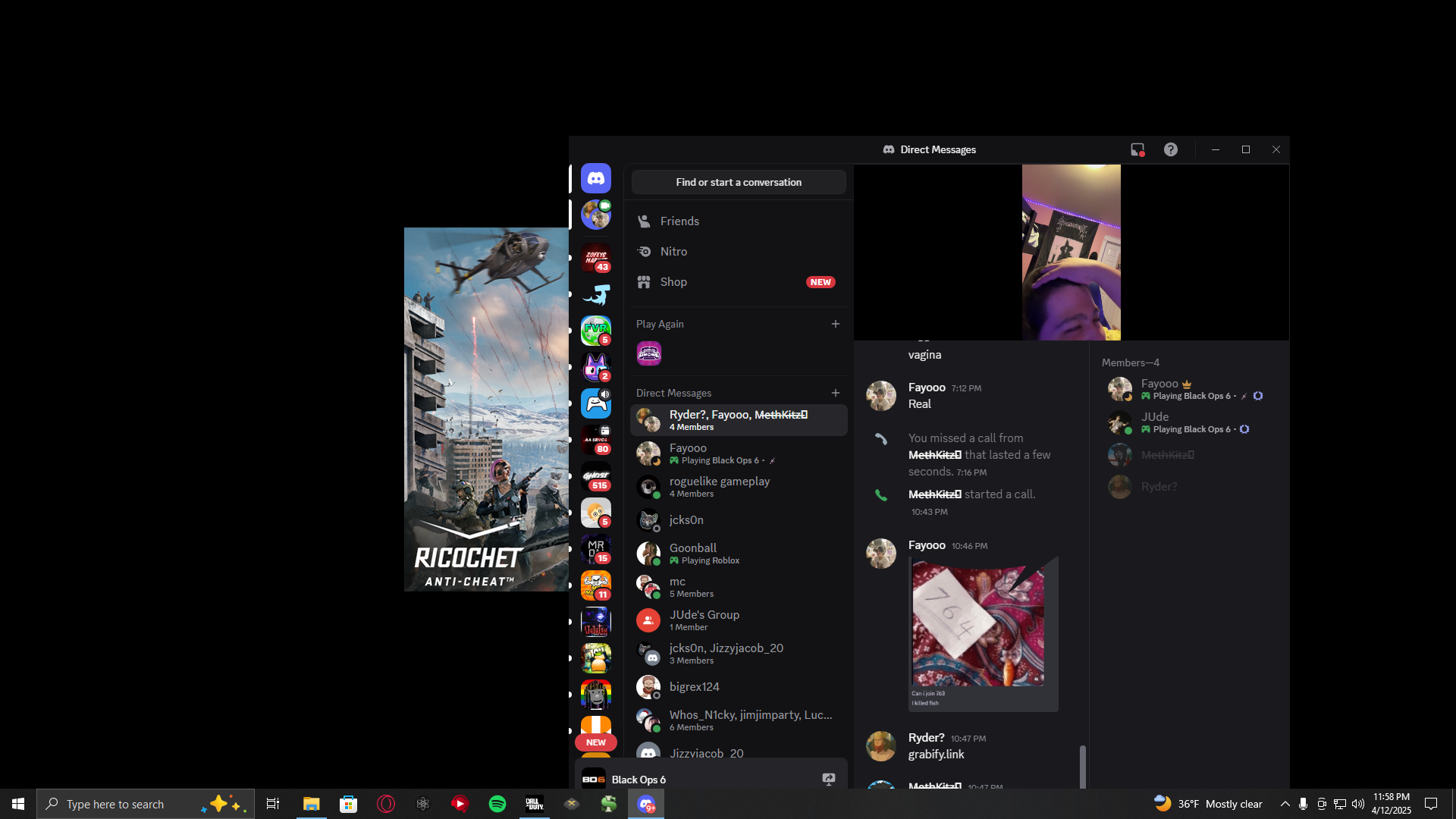Open the FVR server icon
Screen dimensions: 1456x819
coord(596,331)
